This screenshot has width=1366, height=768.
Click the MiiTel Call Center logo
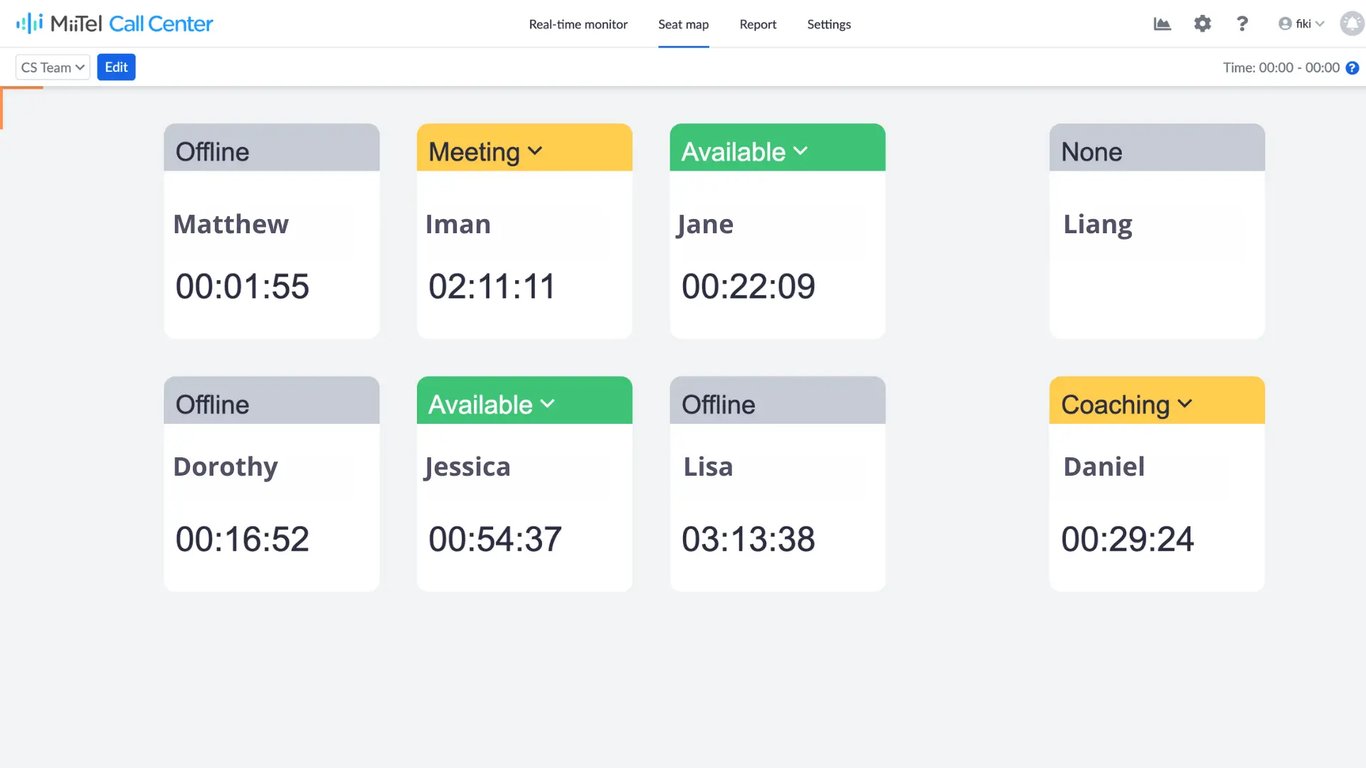(x=115, y=23)
